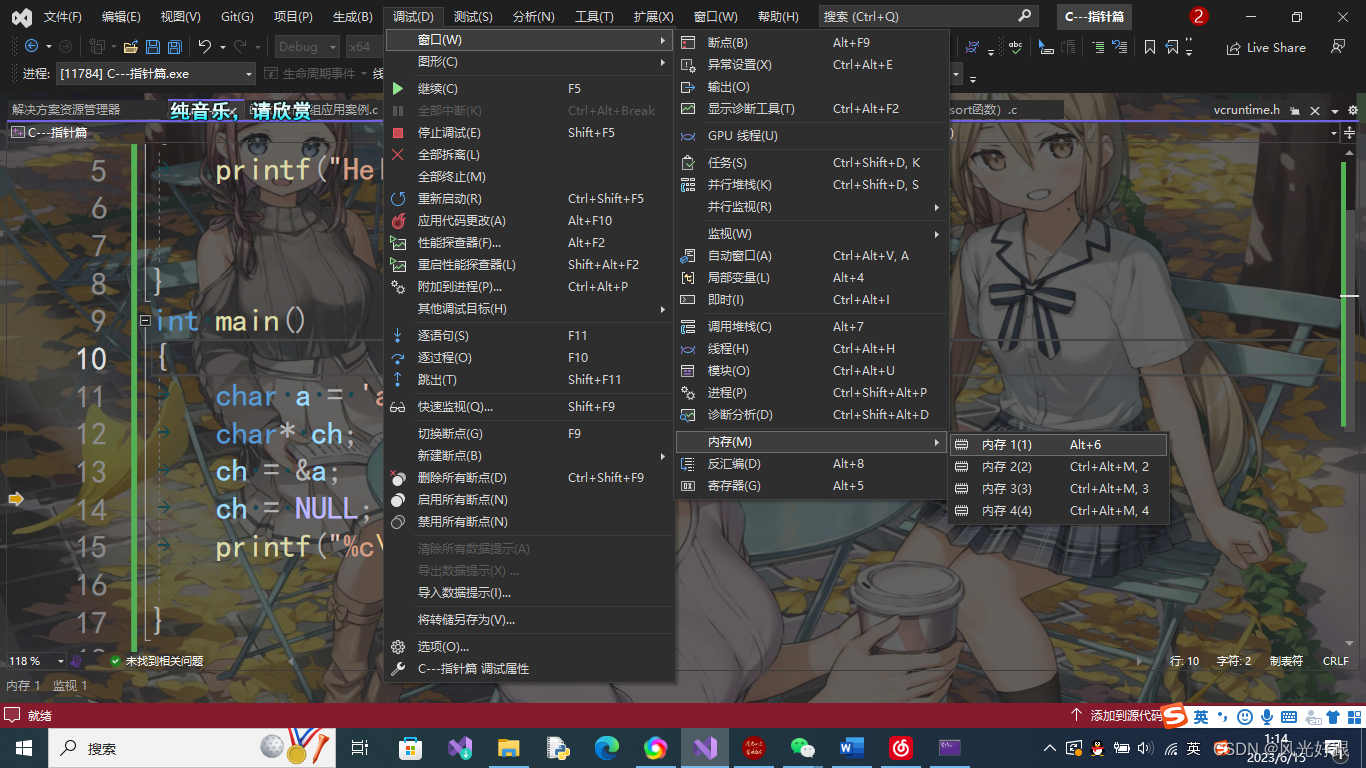This screenshot has height=768, width=1366.
Task: Click 切换断点(G) menu entry
Action: [528, 434]
